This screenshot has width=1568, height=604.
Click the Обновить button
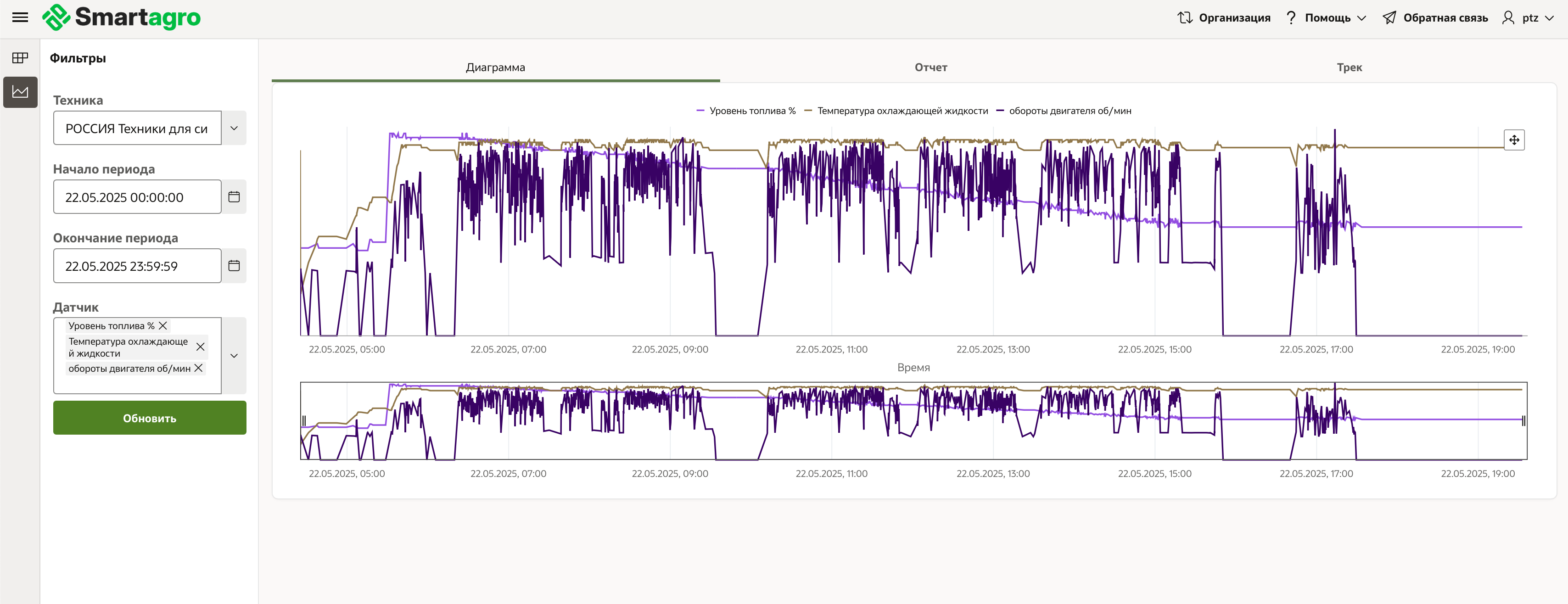coord(149,418)
